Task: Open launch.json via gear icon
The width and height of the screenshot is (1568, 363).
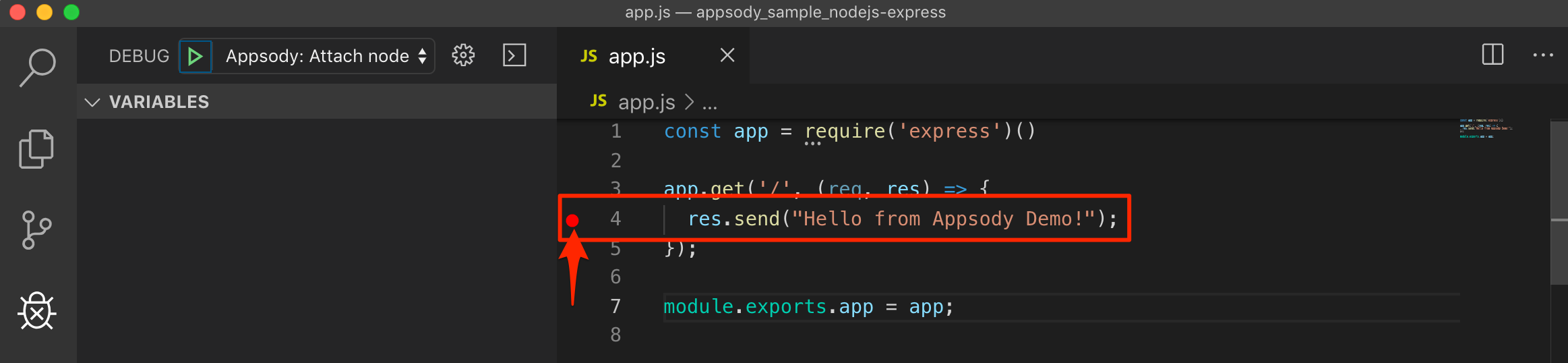Action: pyautogui.click(x=463, y=55)
